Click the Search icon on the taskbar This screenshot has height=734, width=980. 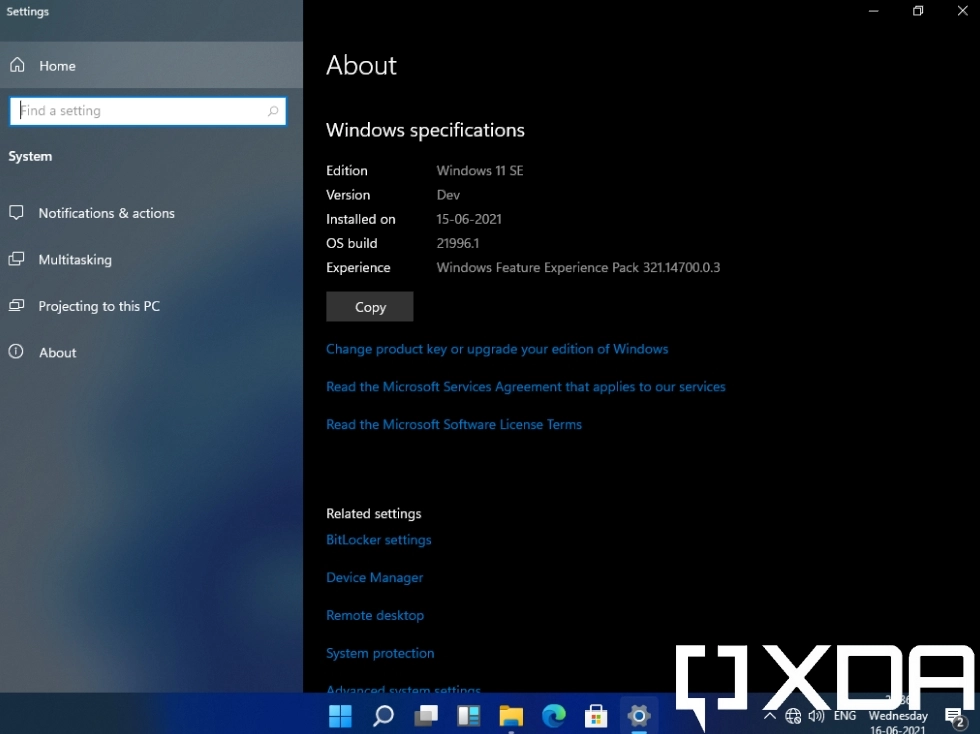click(383, 716)
